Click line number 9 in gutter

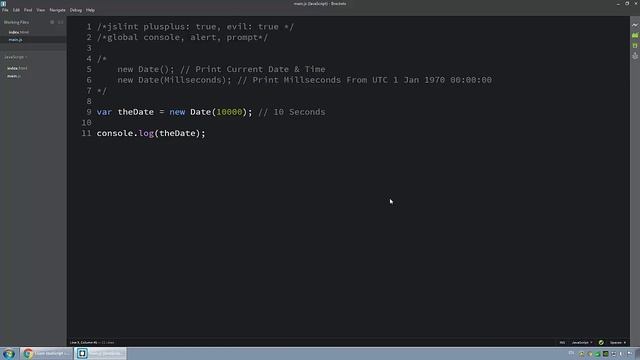[x=89, y=112]
